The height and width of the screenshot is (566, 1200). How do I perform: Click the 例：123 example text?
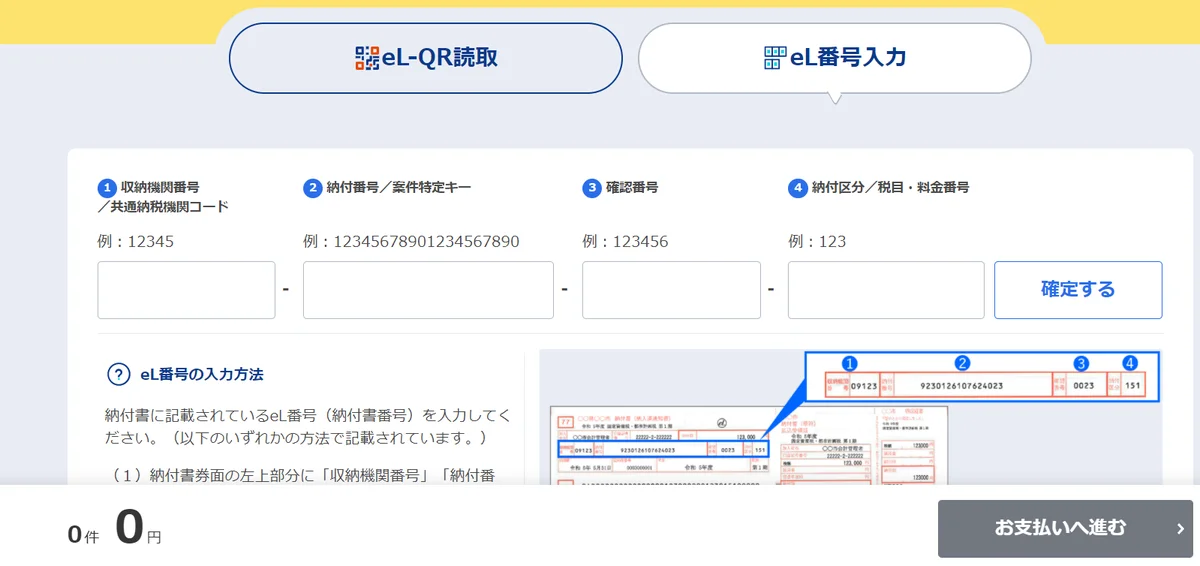coord(817,242)
